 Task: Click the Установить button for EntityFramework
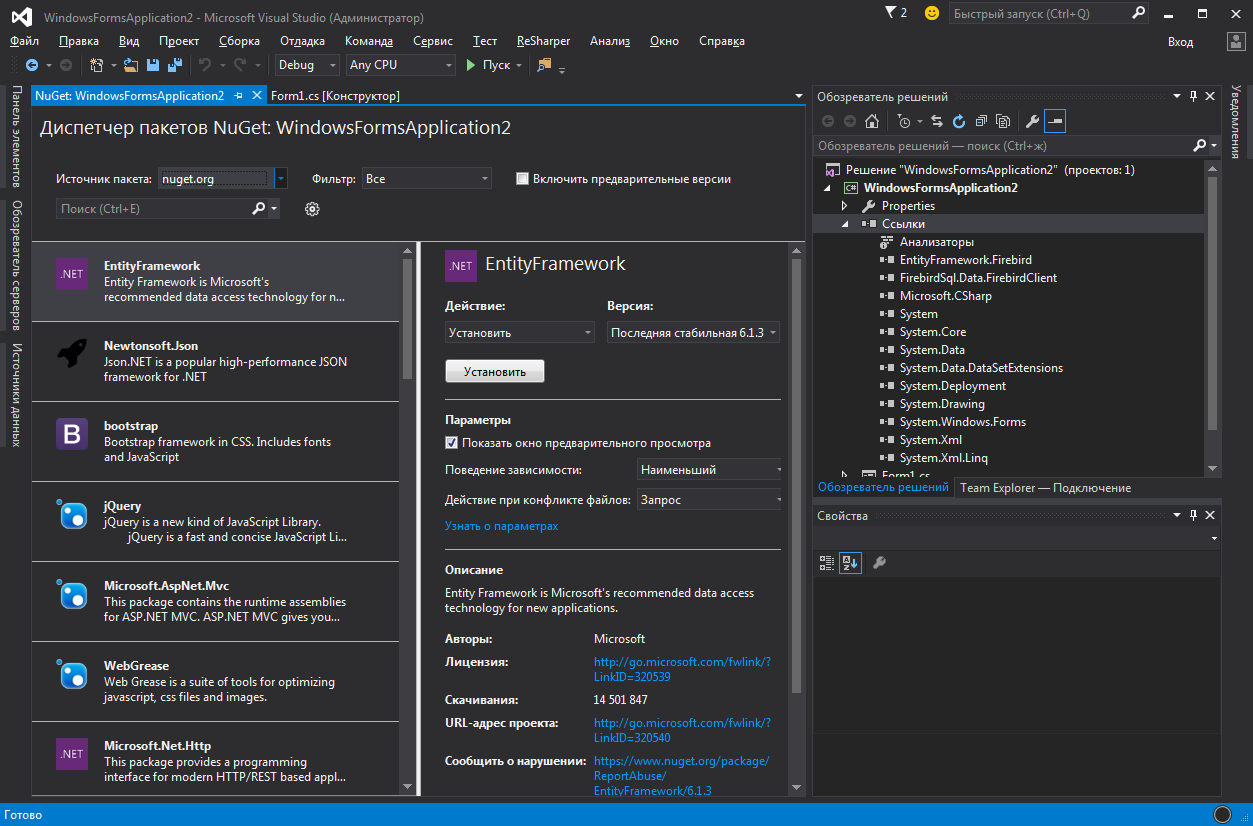click(x=494, y=370)
